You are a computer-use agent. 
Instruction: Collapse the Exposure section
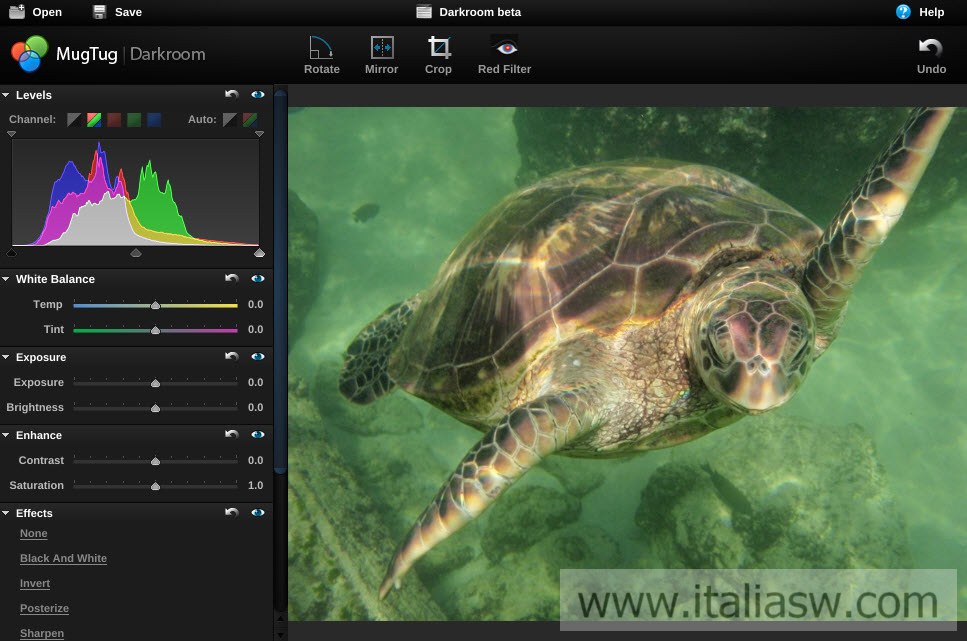(6, 357)
